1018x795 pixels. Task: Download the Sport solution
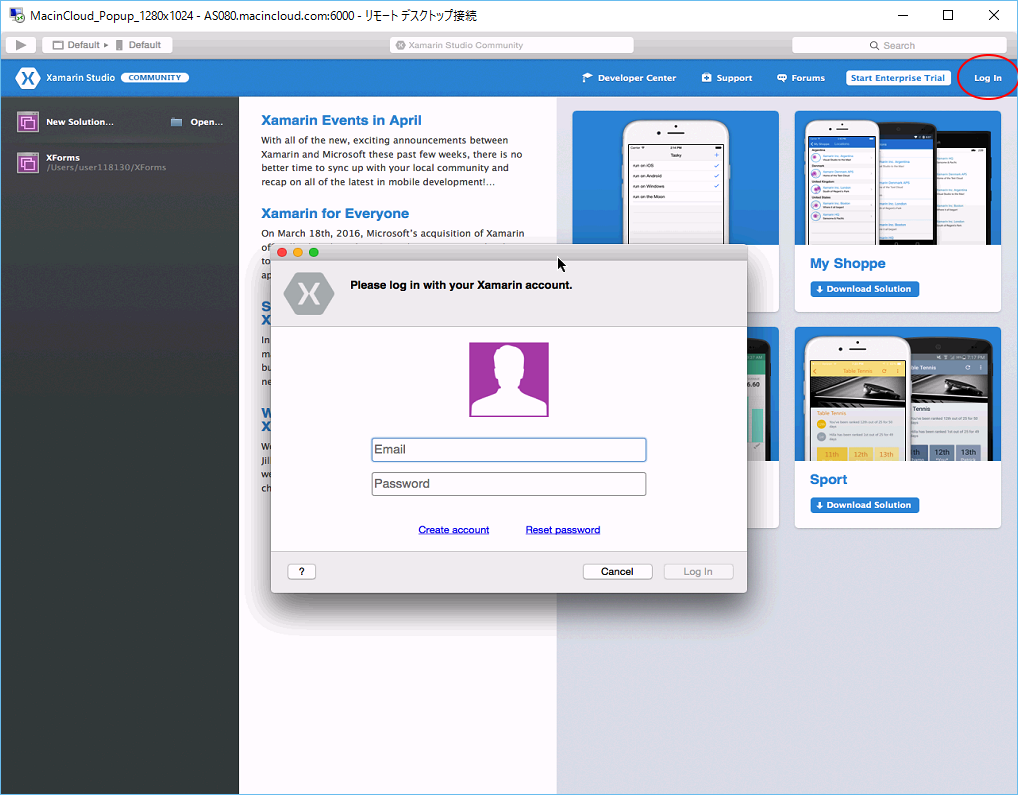point(864,505)
